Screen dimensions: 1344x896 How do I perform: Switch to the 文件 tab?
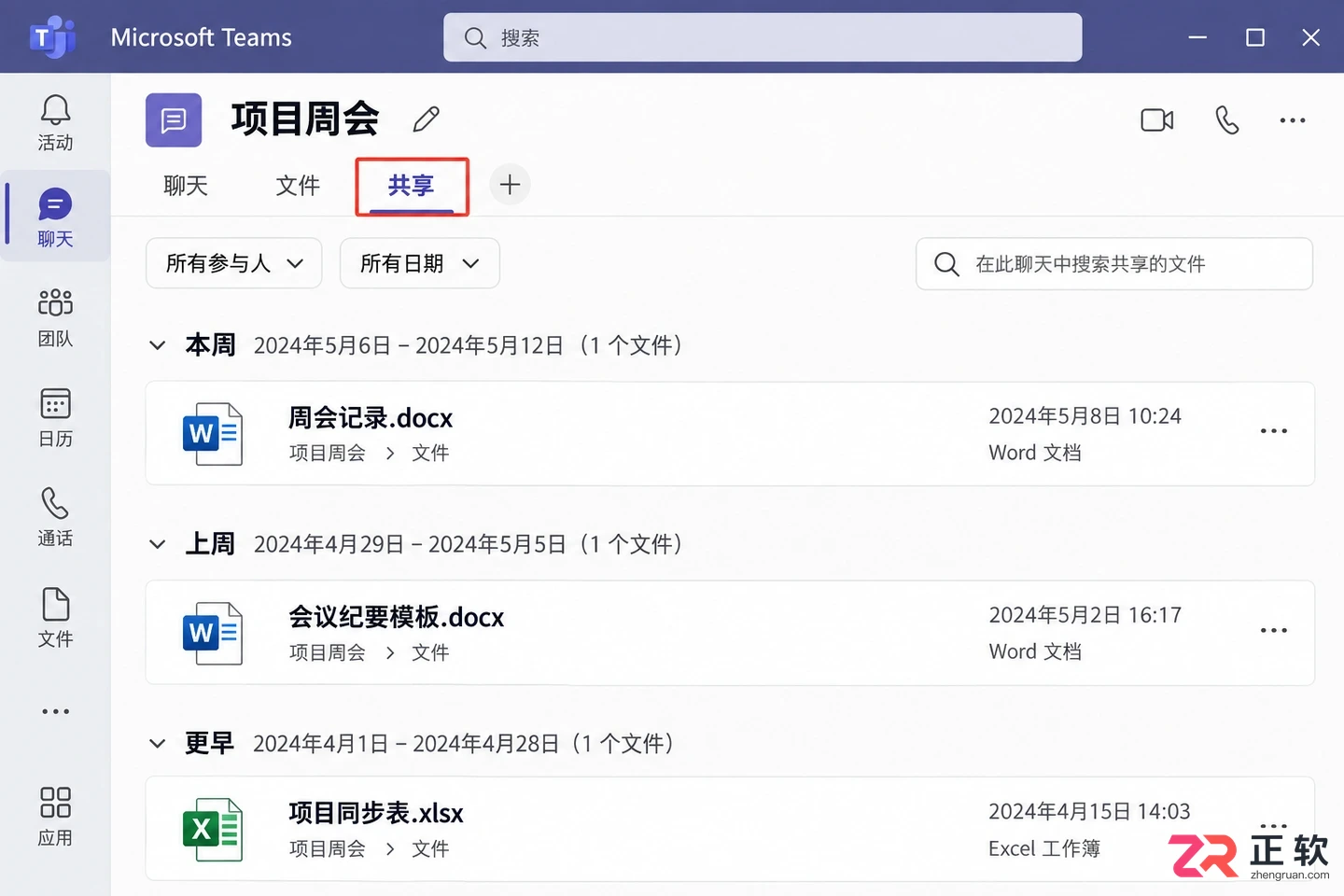(x=298, y=185)
